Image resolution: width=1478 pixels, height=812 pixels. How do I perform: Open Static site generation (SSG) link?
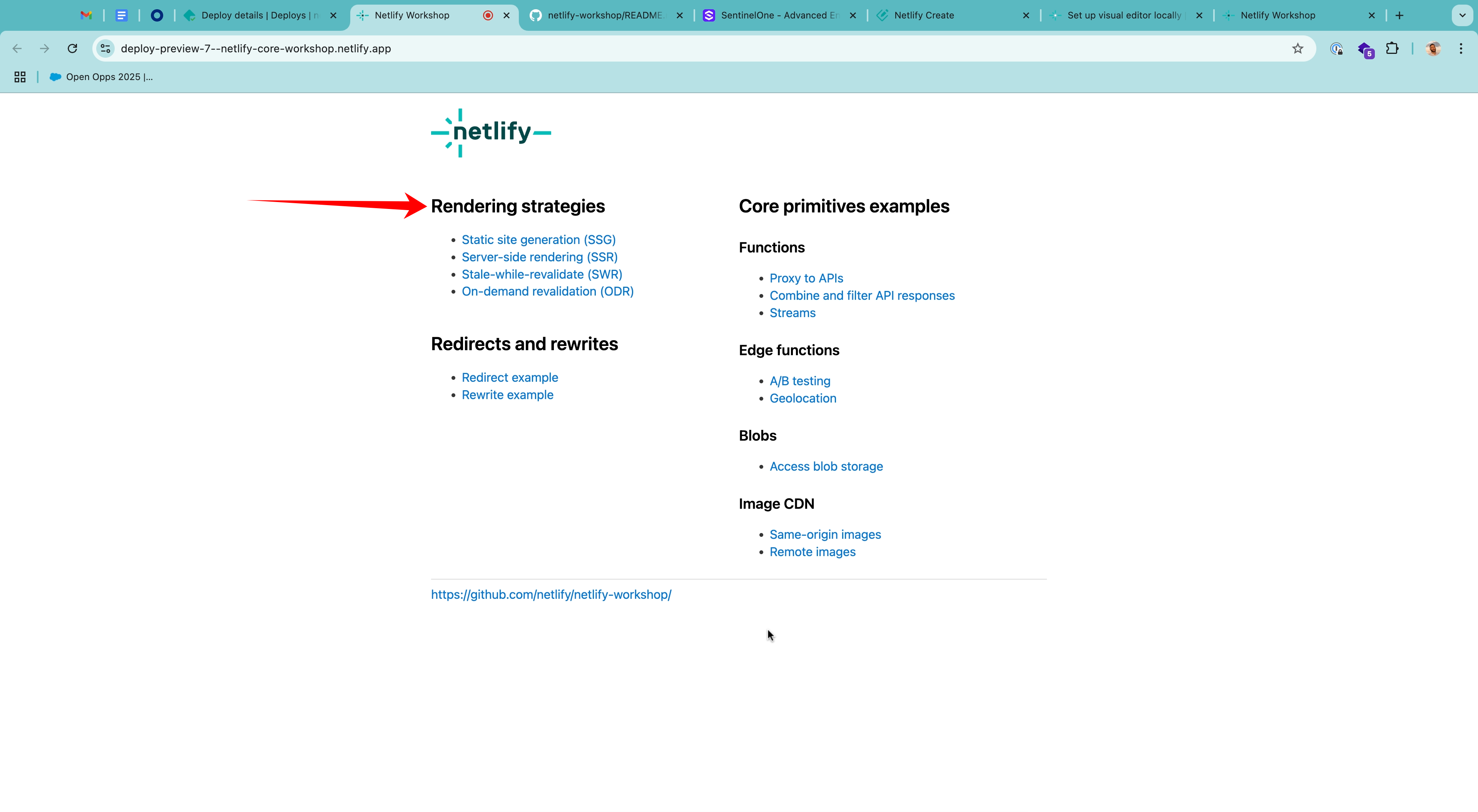(538, 240)
